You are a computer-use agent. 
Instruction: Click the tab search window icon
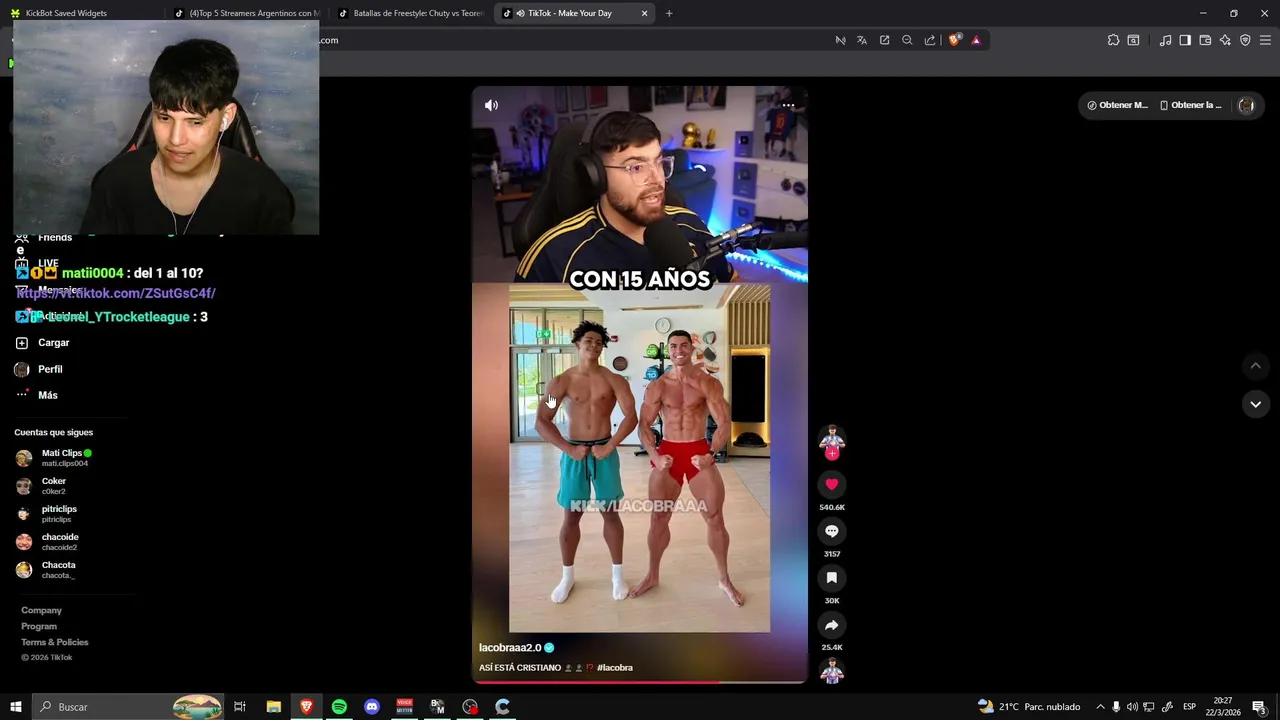1133,40
